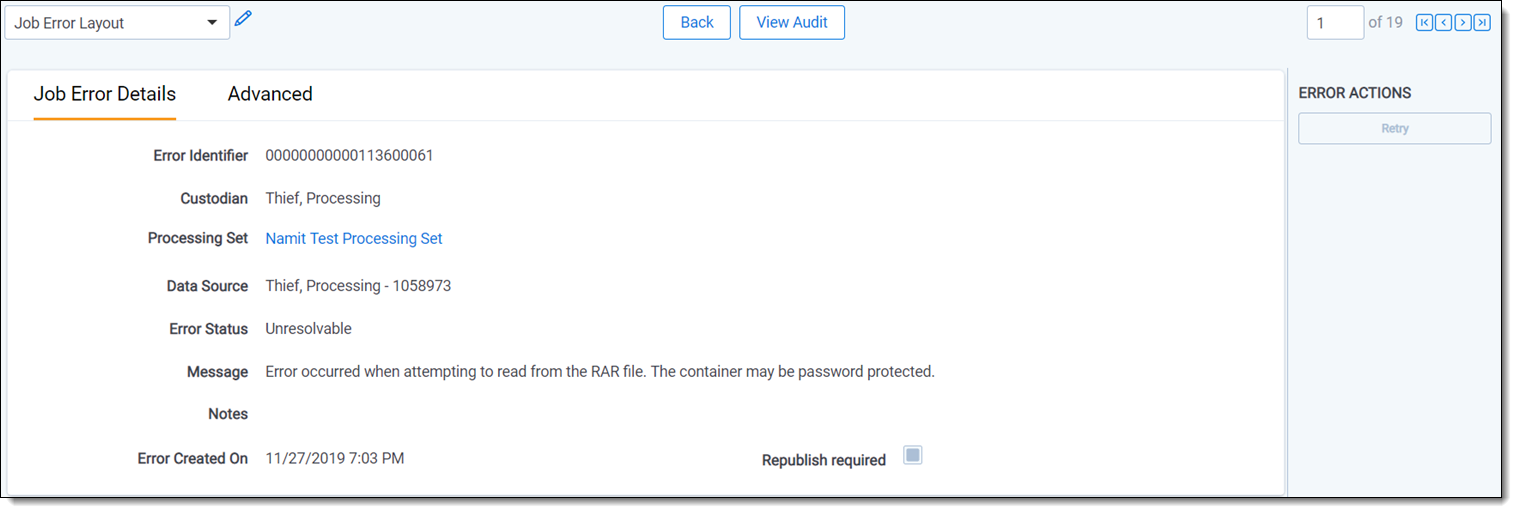Image resolution: width=1517 pixels, height=513 pixels.
Task: Click the Unresolvable error status value
Action: [308, 329]
